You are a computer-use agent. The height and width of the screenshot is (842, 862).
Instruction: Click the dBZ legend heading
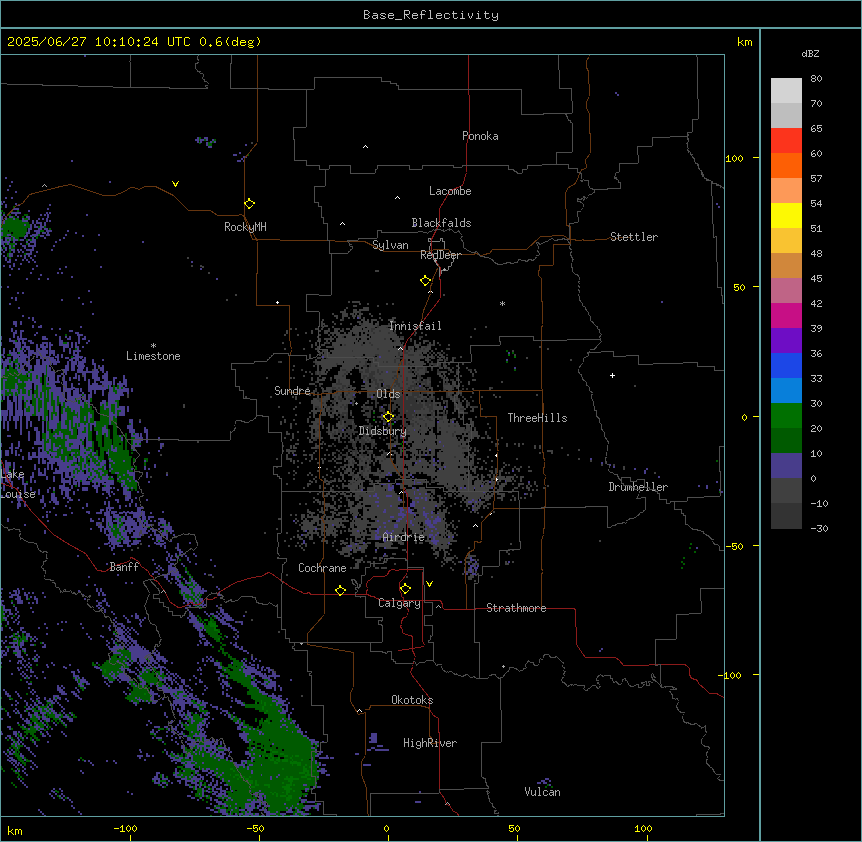click(x=810, y=53)
